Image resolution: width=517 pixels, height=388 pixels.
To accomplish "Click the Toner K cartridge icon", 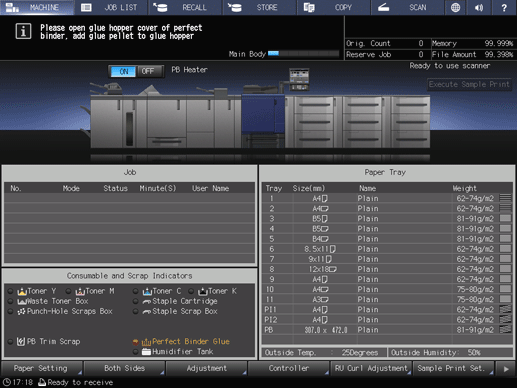I will click(x=203, y=291).
